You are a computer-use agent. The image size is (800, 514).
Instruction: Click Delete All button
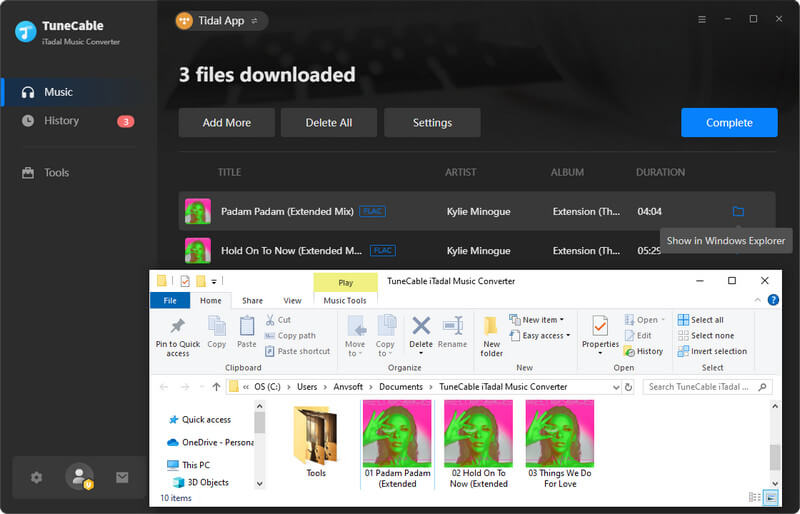point(329,123)
